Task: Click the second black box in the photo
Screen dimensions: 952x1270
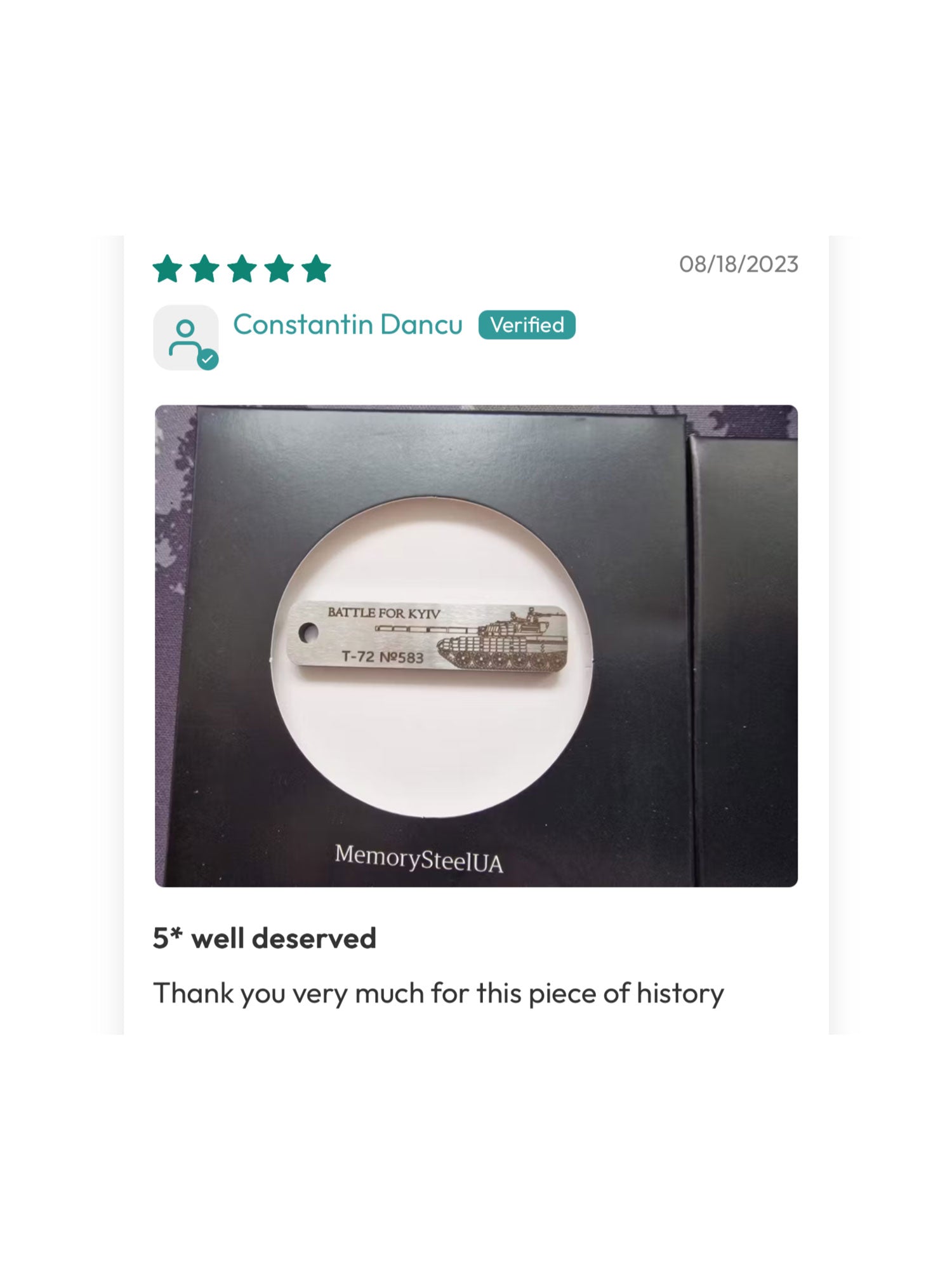Action: coord(744,660)
